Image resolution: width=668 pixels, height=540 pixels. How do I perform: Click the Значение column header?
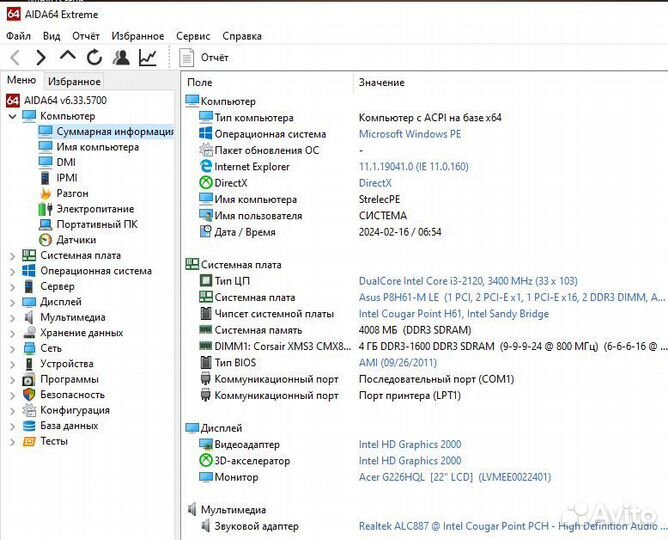(x=381, y=82)
